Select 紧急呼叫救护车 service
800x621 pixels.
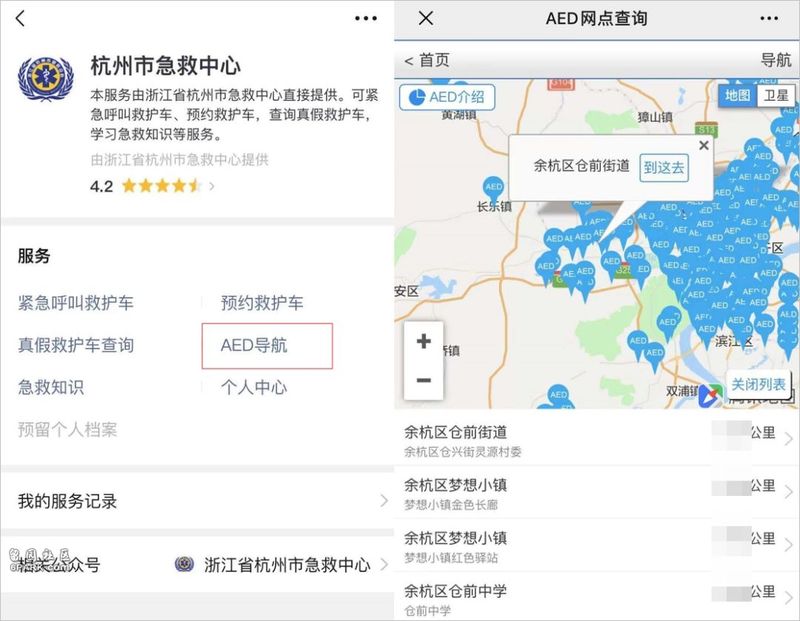(x=76, y=303)
